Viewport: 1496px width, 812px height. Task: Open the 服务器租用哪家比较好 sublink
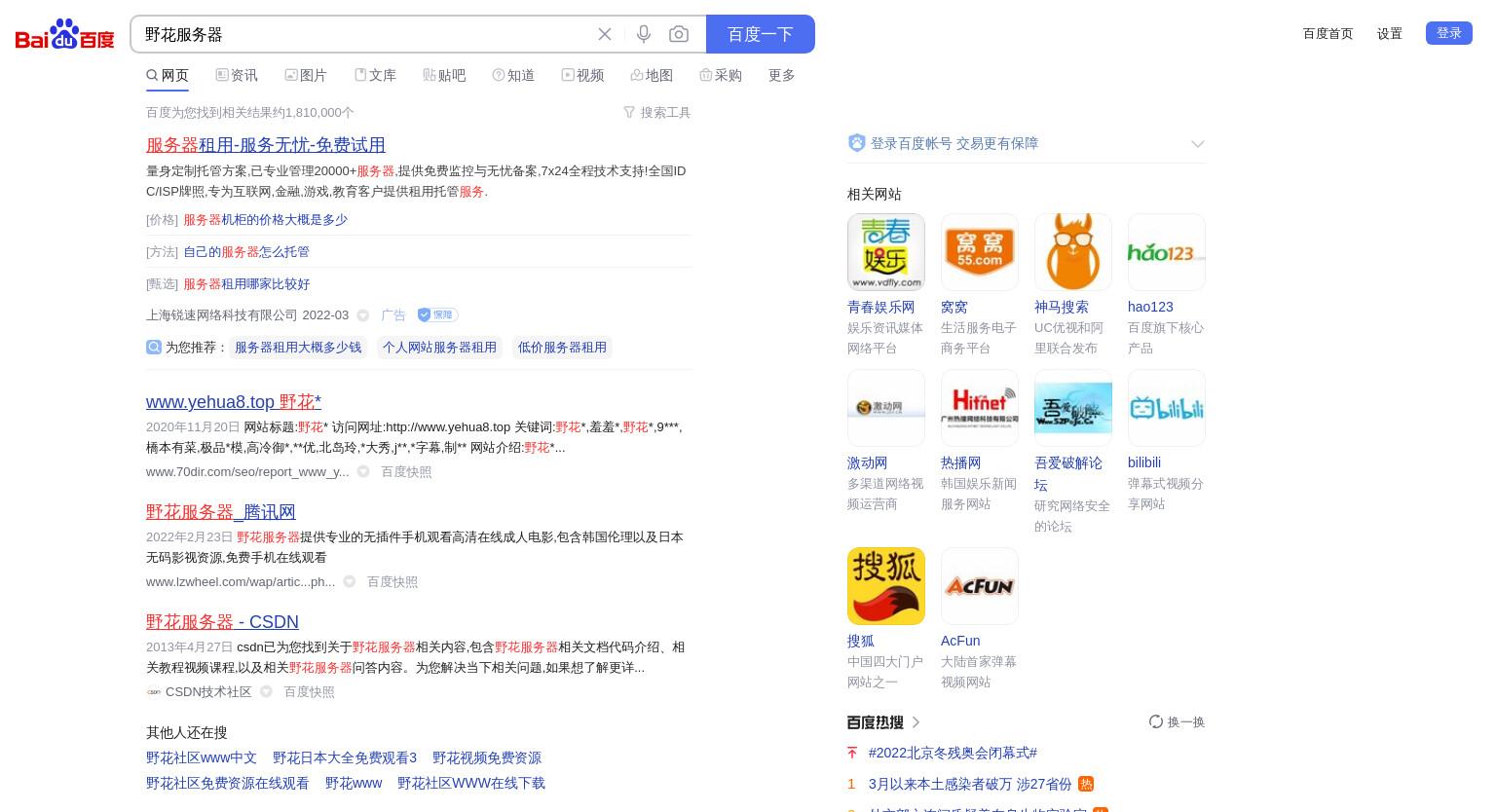246,283
